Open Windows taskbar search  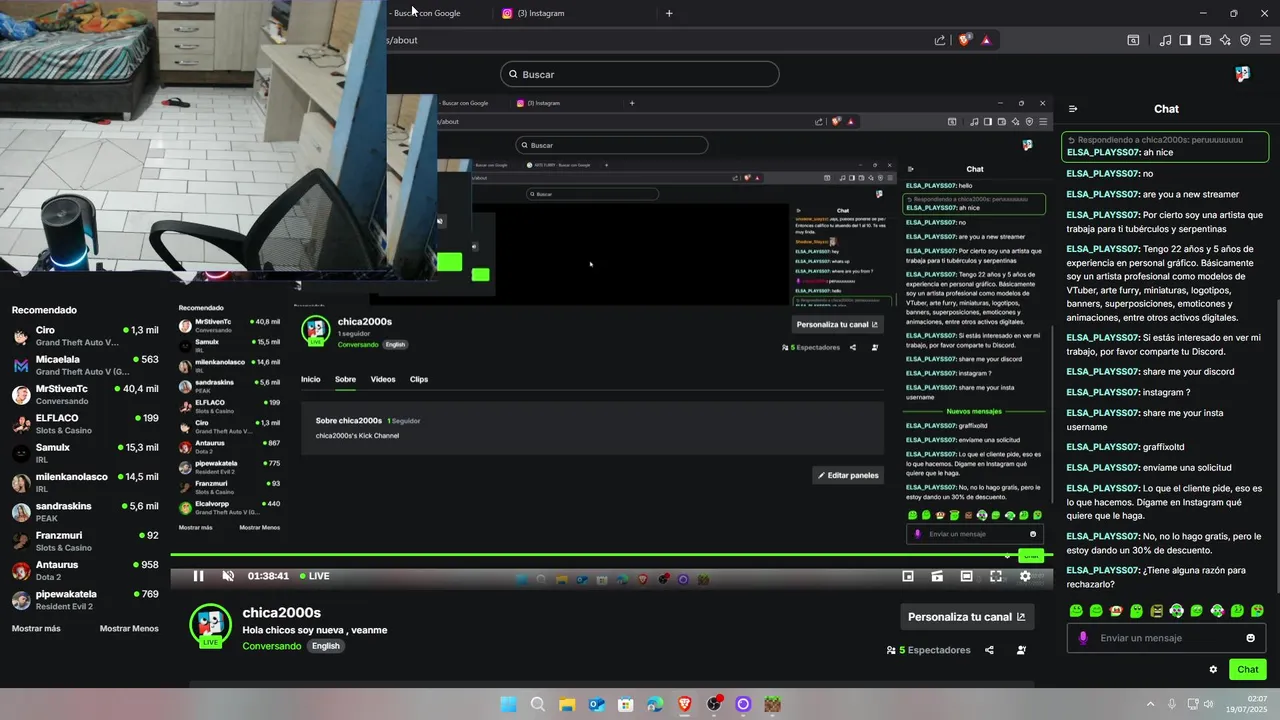pyautogui.click(x=538, y=704)
